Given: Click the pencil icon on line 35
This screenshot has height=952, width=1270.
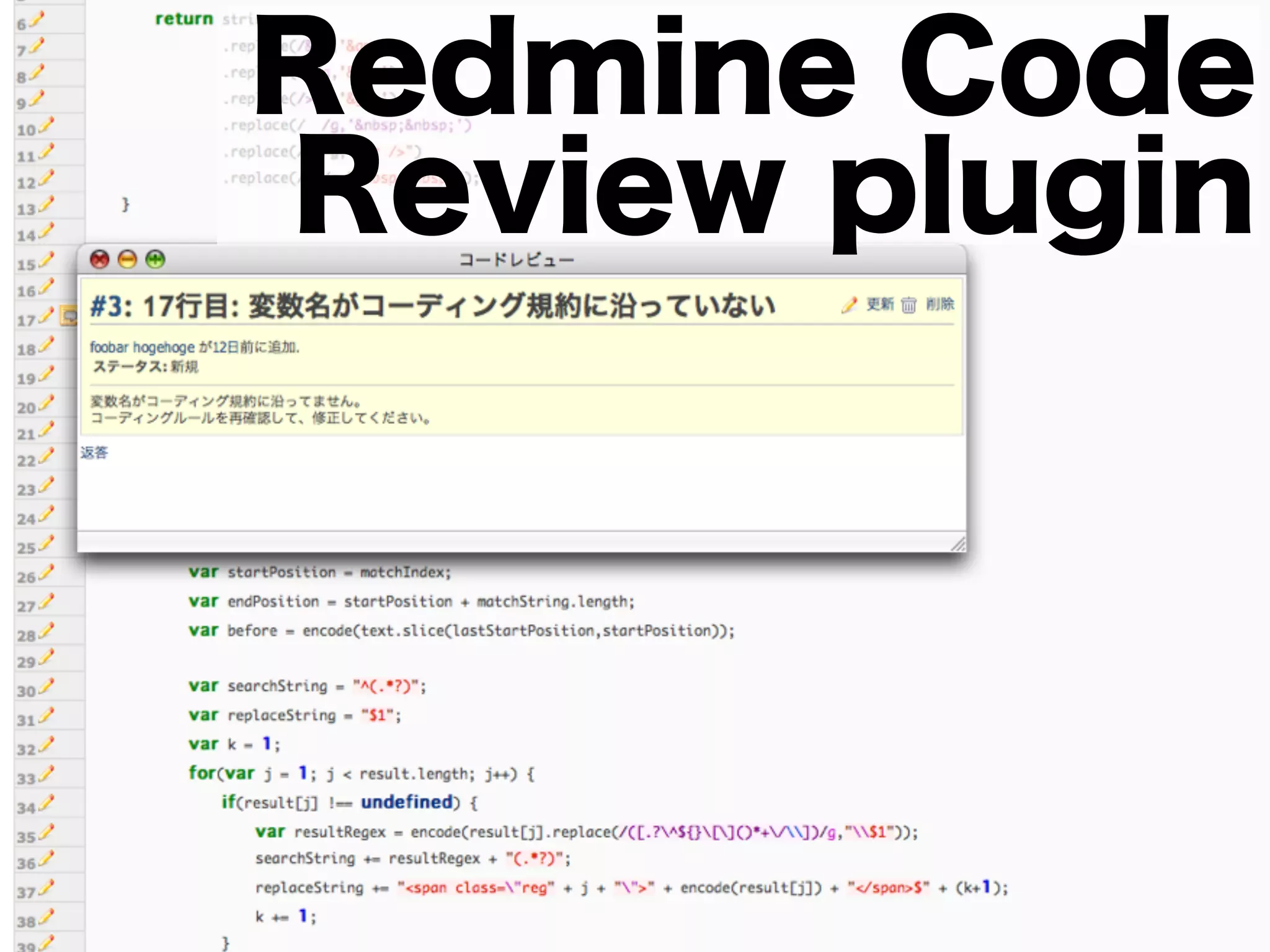Looking at the screenshot, I should pyautogui.click(x=47, y=832).
